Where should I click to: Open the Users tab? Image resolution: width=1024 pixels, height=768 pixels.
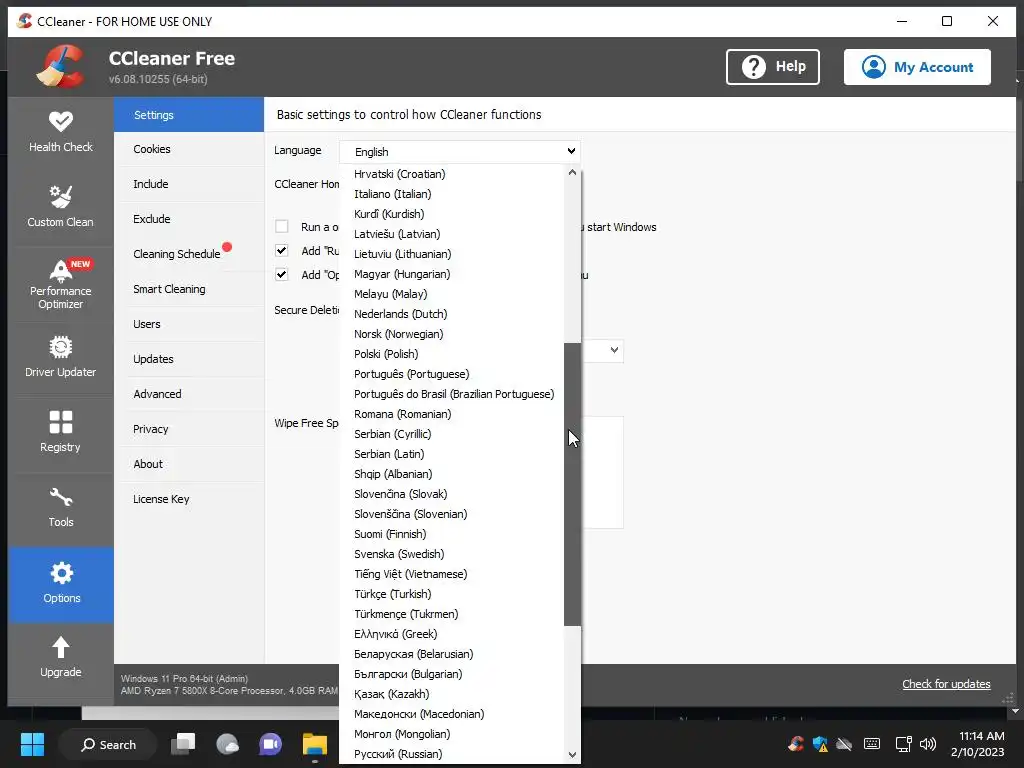(x=189, y=324)
